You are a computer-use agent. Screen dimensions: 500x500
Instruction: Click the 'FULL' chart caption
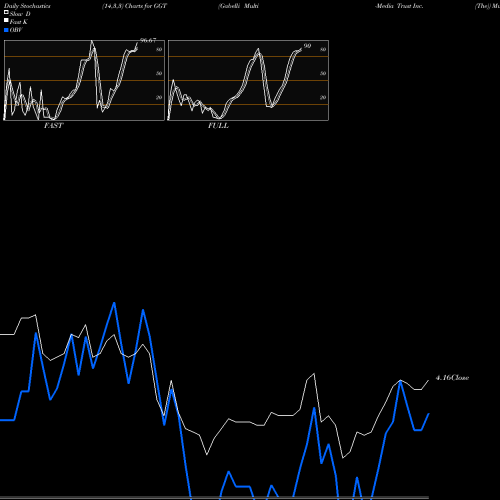pyautogui.click(x=218, y=126)
